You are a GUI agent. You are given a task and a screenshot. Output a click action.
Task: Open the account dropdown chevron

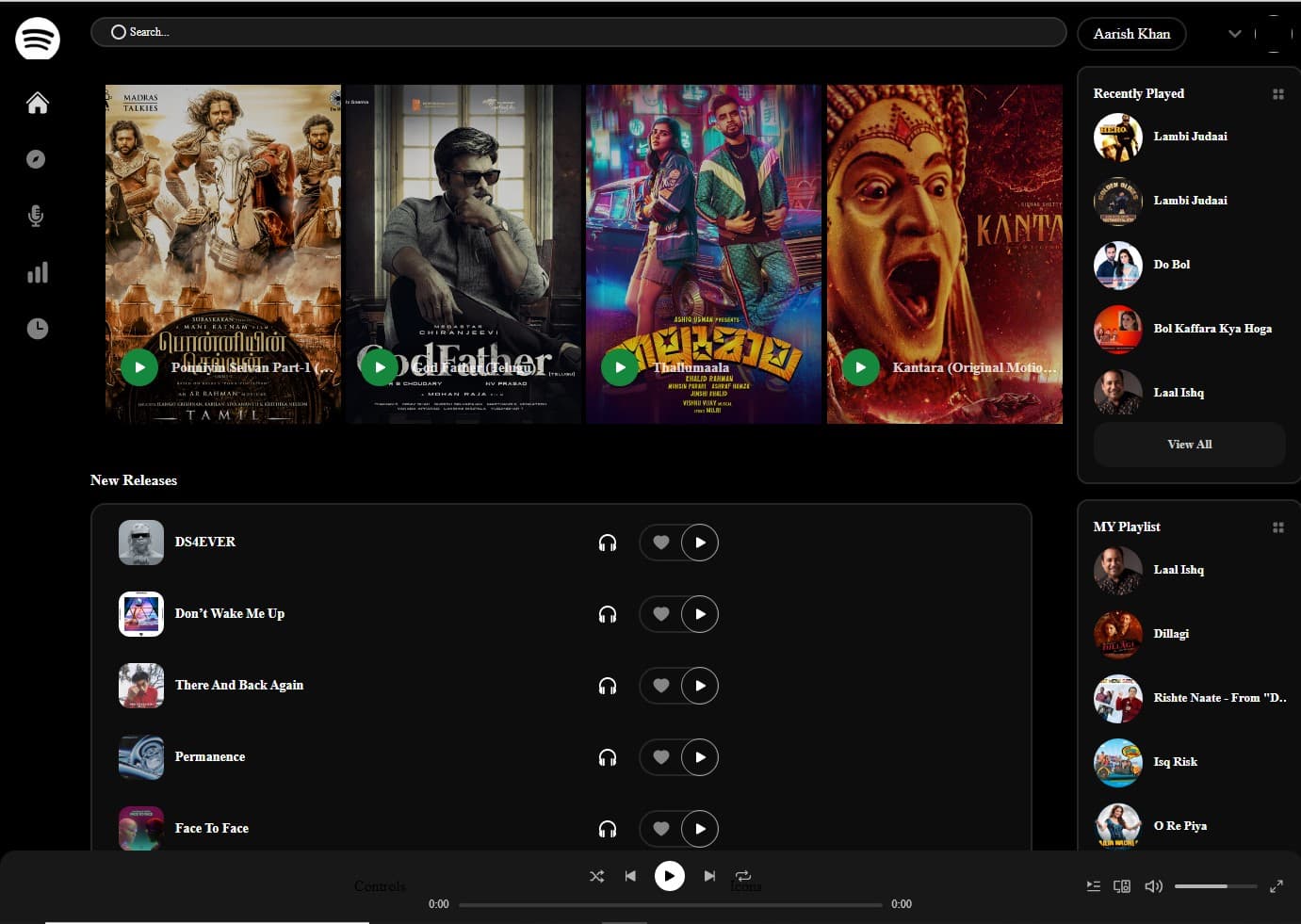pos(1235,34)
